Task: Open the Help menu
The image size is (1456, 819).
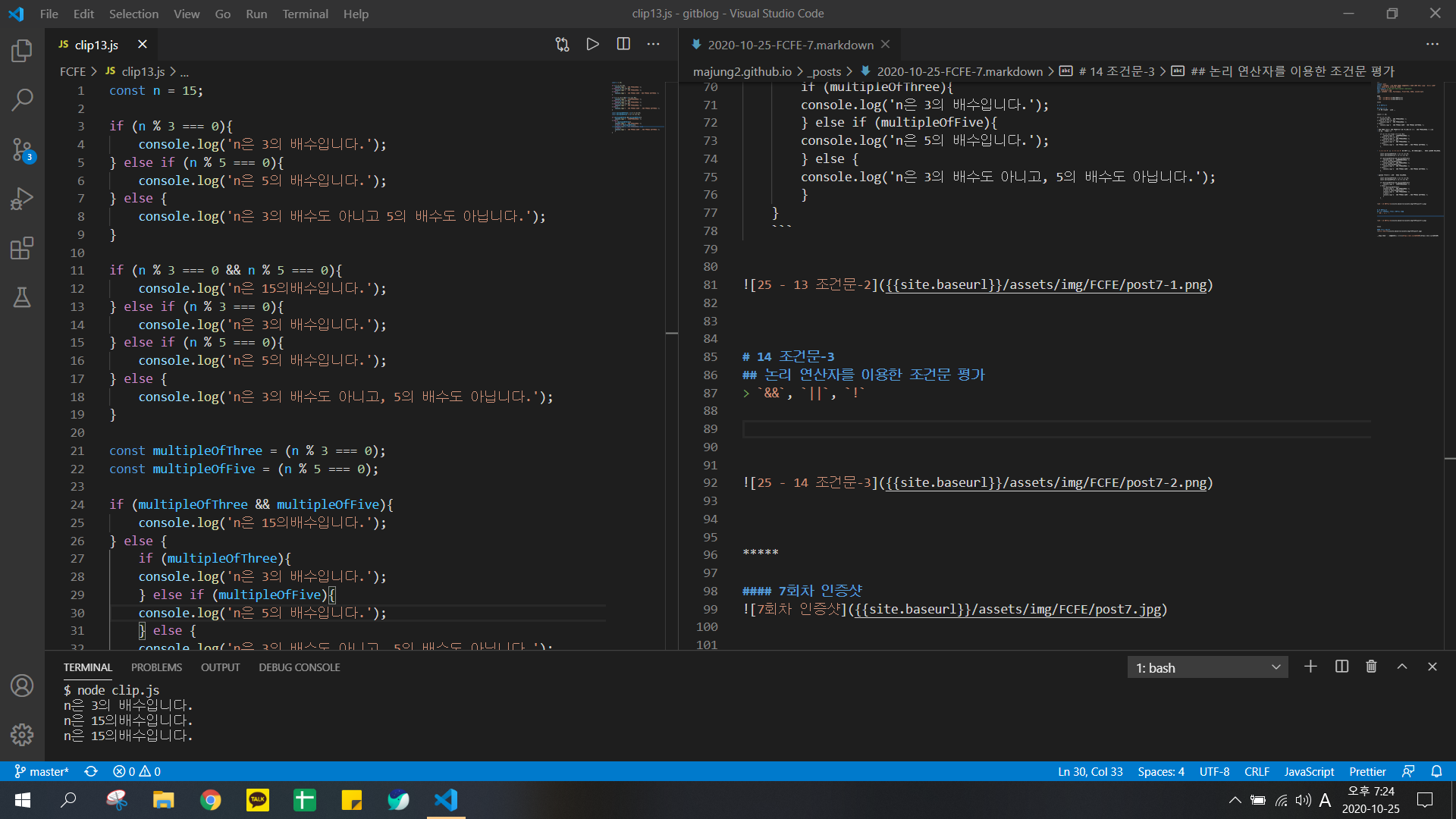Action: [x=356, y=14]
